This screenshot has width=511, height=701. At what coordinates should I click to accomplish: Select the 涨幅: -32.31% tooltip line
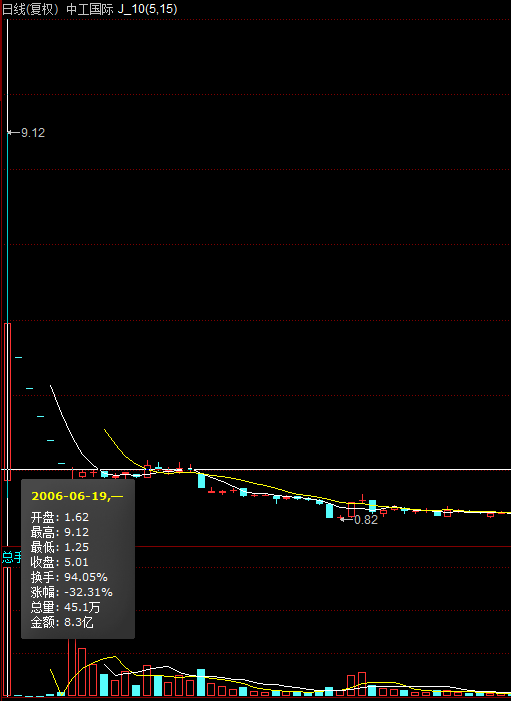pyautogui.click(x=72, y=592)
